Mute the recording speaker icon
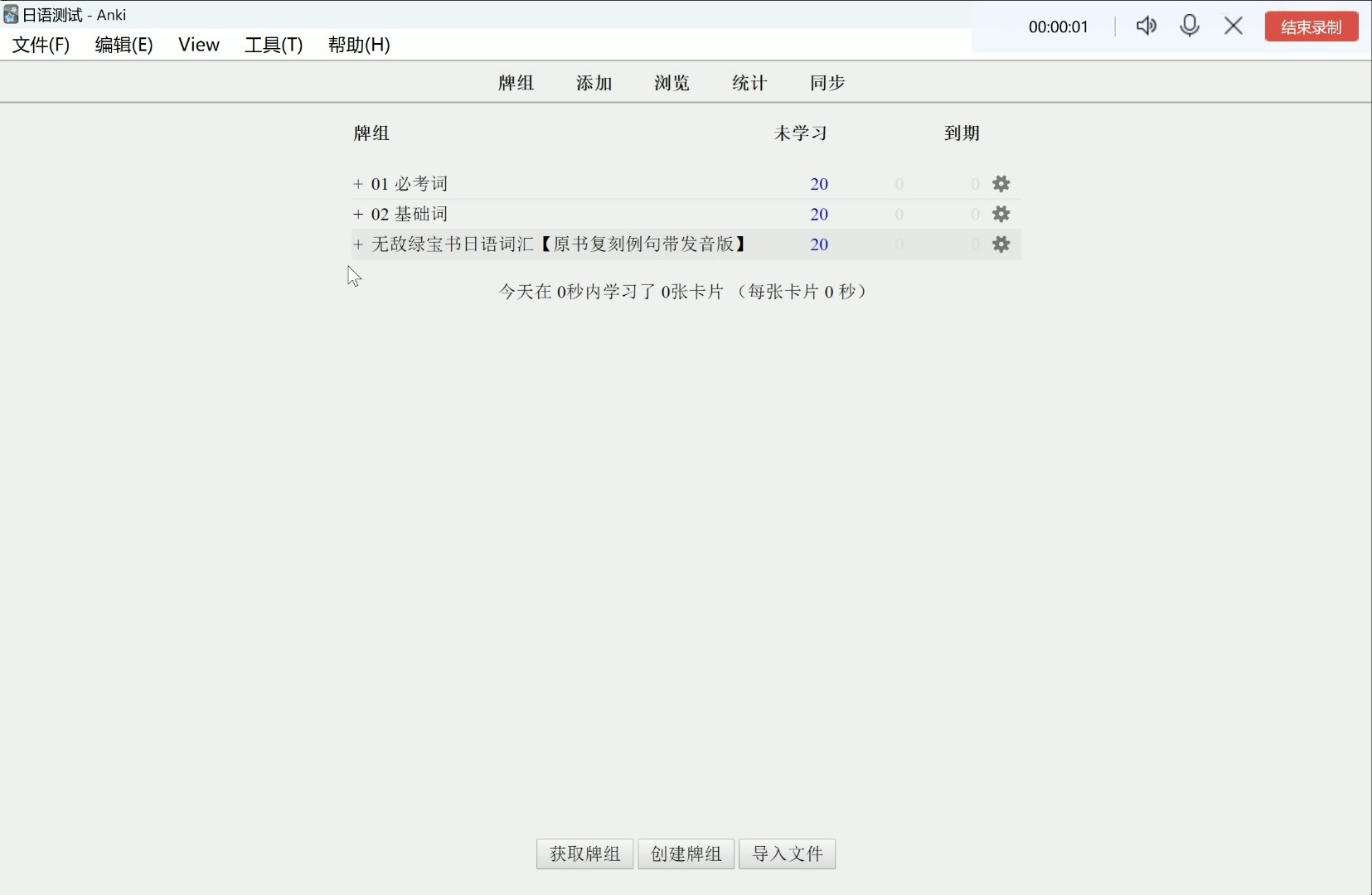Image resolution: width=1372 pixels, height=895 pixels. (x=1147, y=26)
